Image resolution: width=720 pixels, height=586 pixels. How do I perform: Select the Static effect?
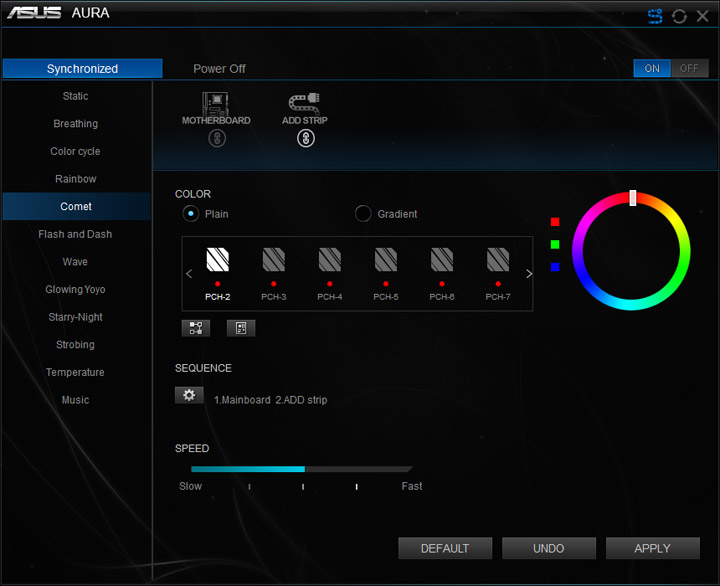point(76,96)
